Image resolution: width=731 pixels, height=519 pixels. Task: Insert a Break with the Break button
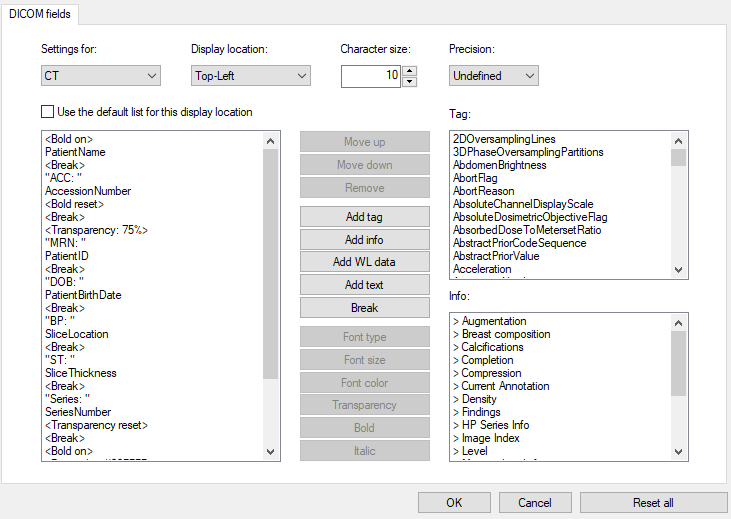(364, 308)
